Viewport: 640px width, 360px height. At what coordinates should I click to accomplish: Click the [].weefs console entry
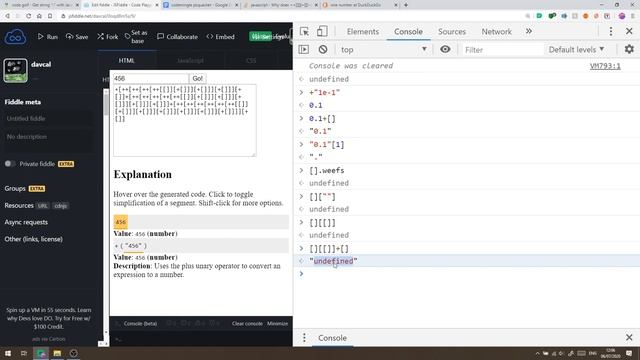tap(327, 170)
